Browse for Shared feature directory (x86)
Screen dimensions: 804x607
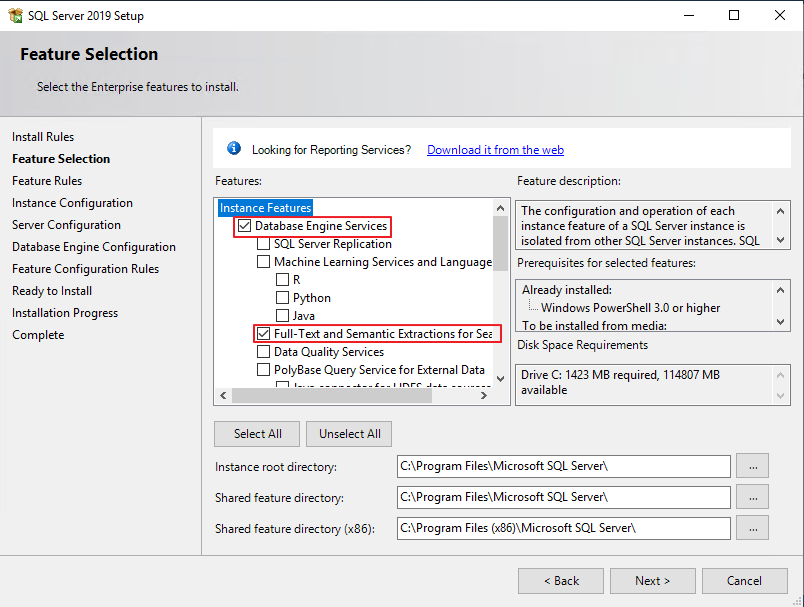tap(753, 528)
